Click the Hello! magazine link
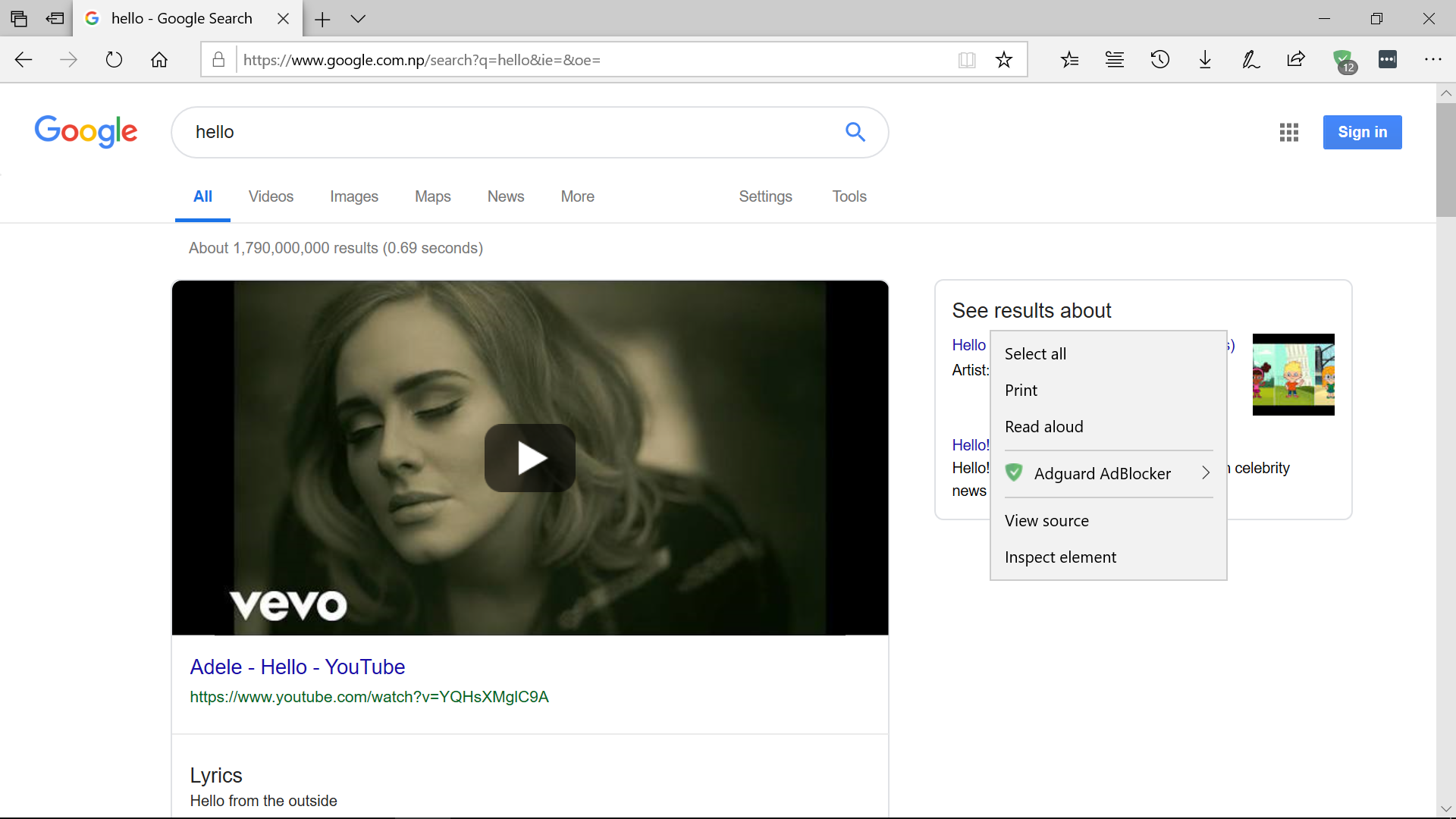This screenshot has width=1456, height=819. tap(971, 445)
